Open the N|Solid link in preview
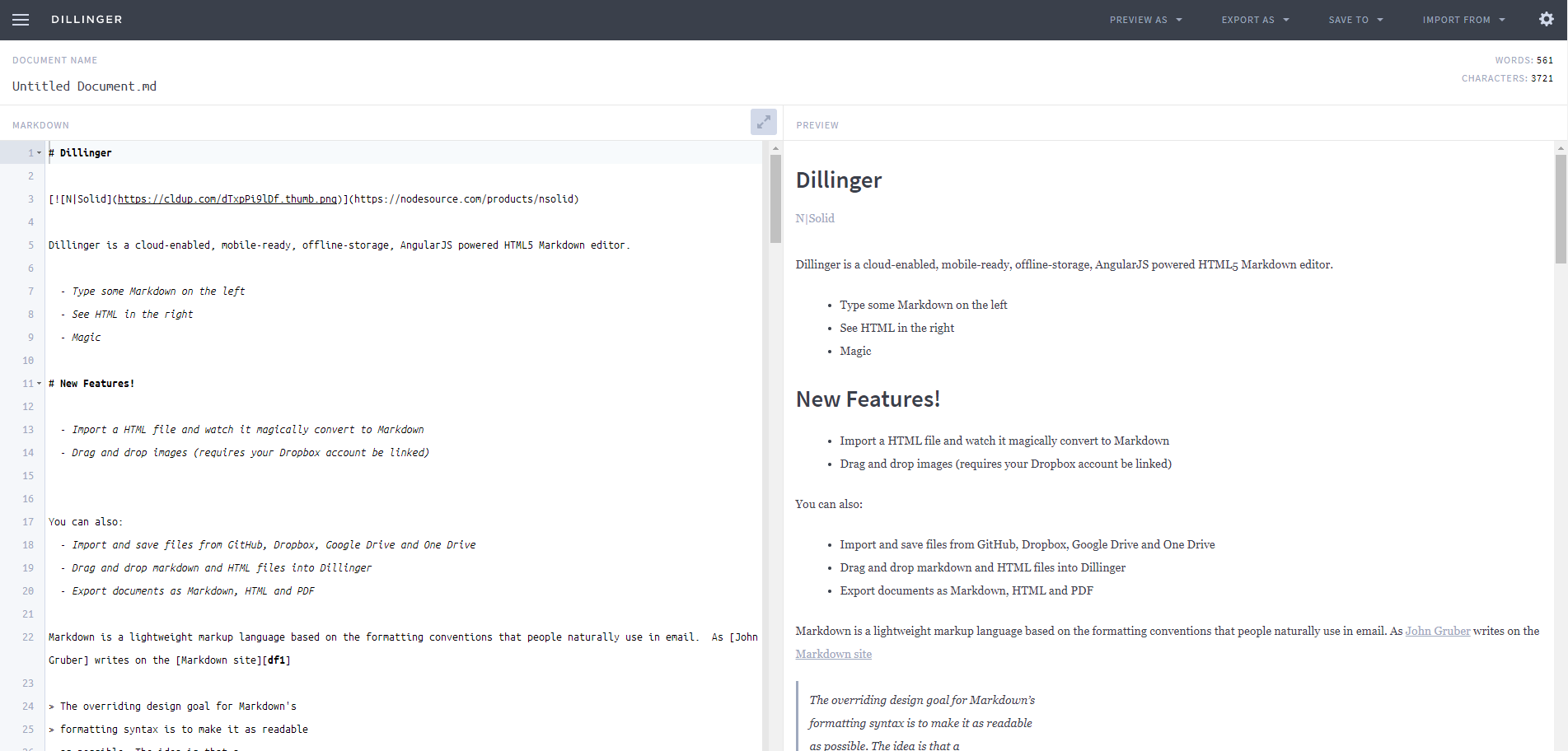The width and height of the screenshot is (1568, 751). click(815, 218)
